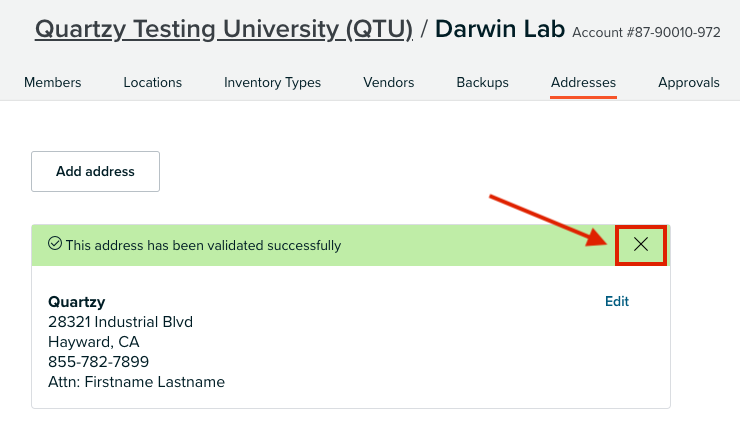Image resolution: width=740 pixels, height=433 pixels.
Task: Click the checkmark icon in validation banner
Action: pos(55,244)
